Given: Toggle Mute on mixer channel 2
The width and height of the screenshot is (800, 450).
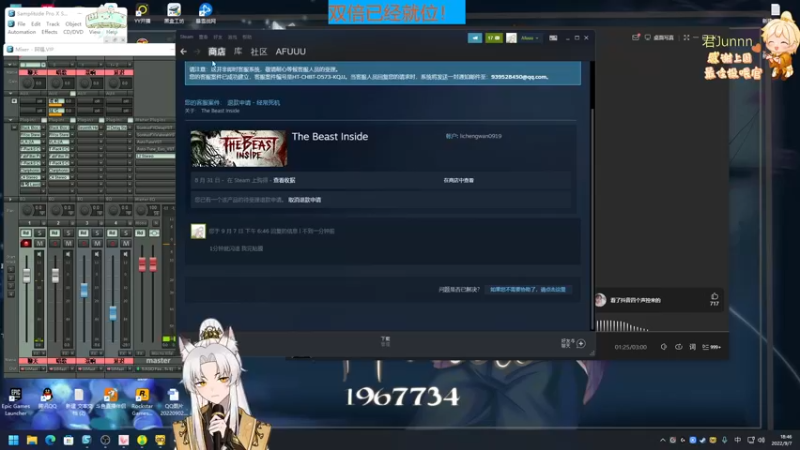Looking at the screenshot, I should 68,243.
